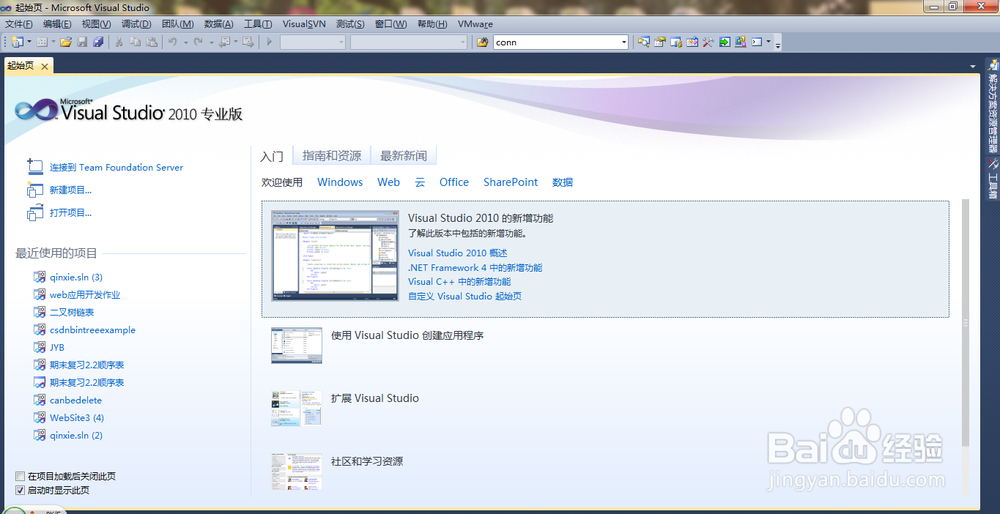Open the Extension Manager toolbar icon
Image resolution: width=1000 pixels, height=514 pixels.
pos(740,42)
